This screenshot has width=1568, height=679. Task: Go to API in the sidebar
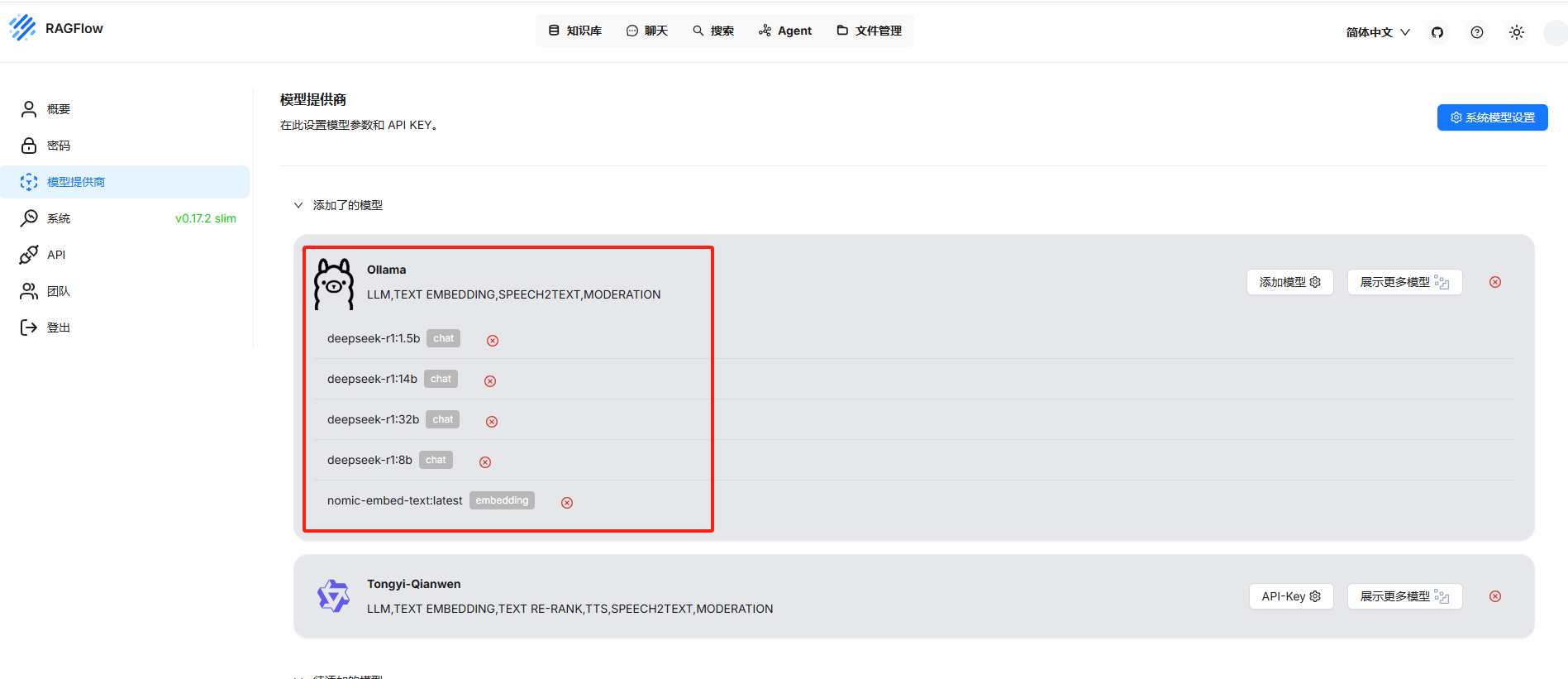tap(125, 255)
